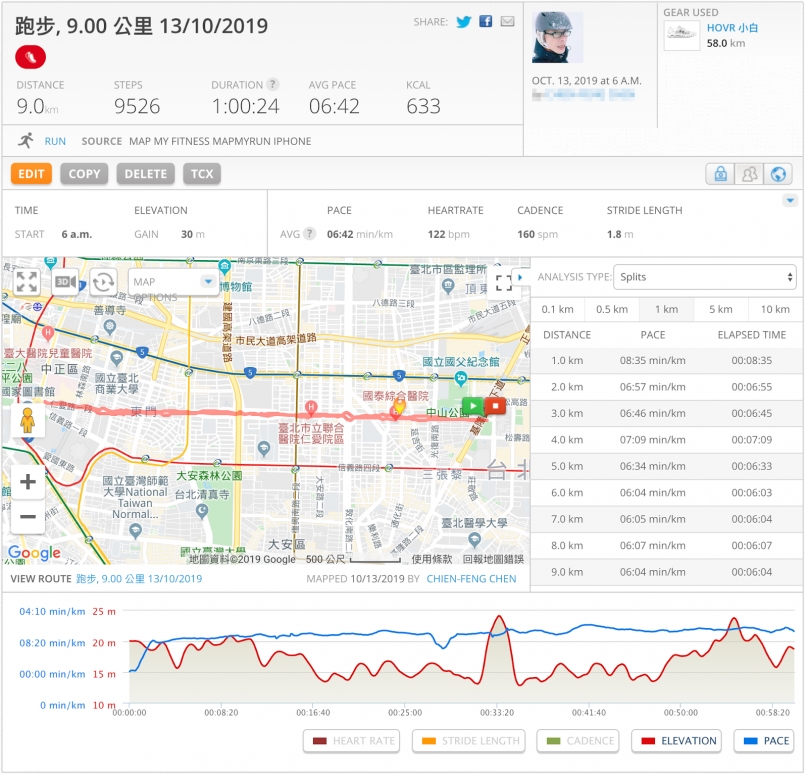The width and height of the screenshot is (805, 774).
Task: Select the 5 km splits tab
Action: (x=720, y=309)
